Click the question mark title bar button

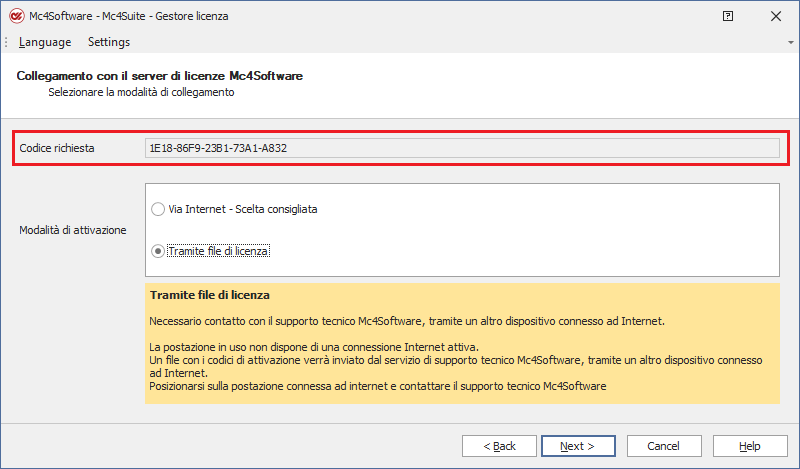(727, 17)
